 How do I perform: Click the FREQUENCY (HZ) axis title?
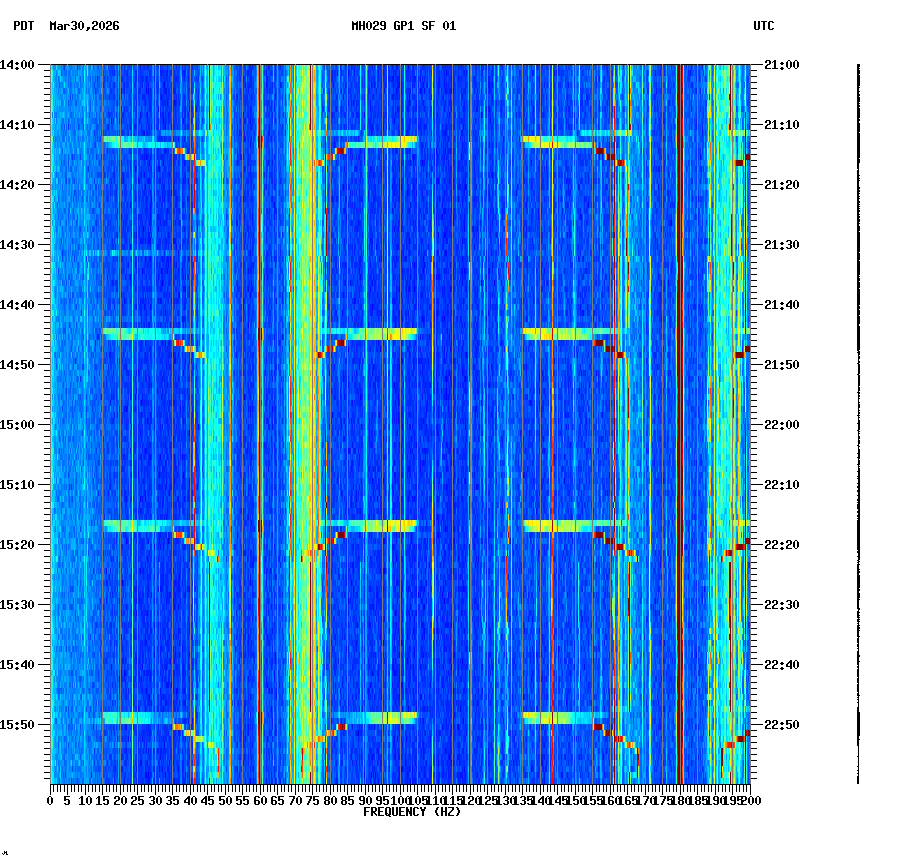coord(412,811)
